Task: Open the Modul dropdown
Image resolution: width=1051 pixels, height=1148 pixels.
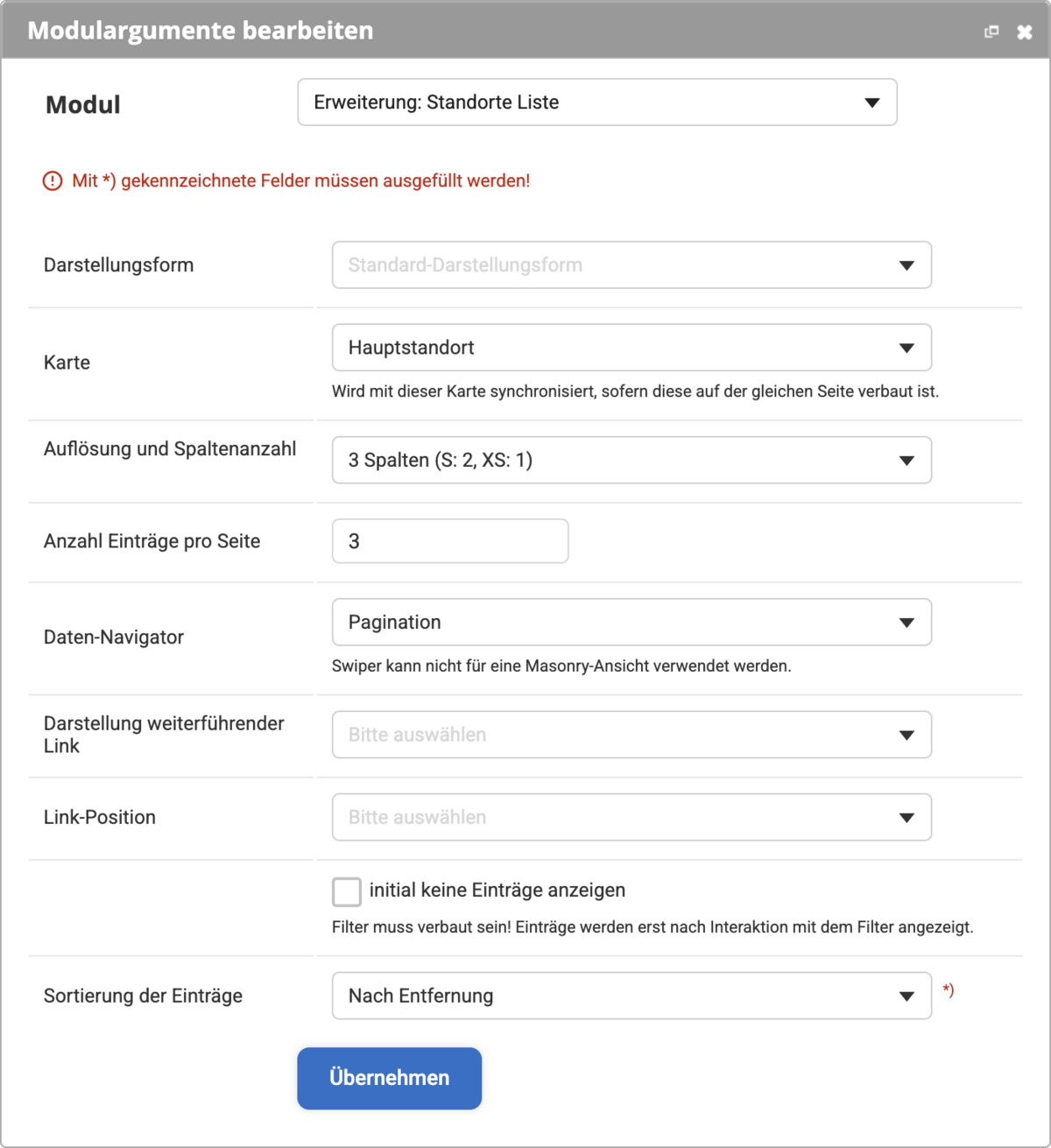Action: tap(597, 102)
